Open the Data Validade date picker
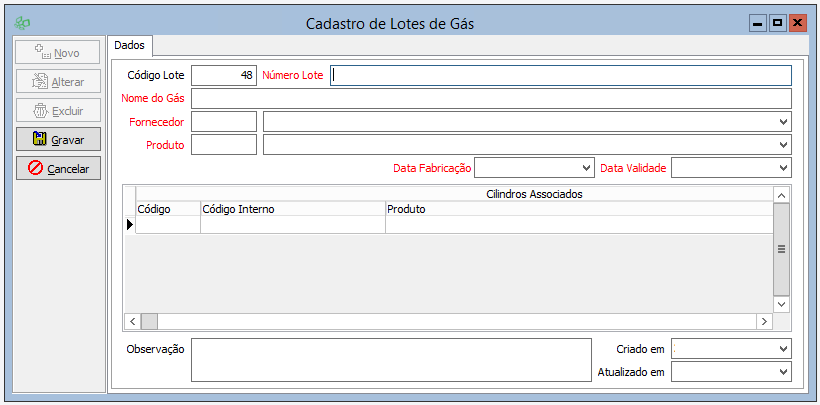 pos(782,168)
